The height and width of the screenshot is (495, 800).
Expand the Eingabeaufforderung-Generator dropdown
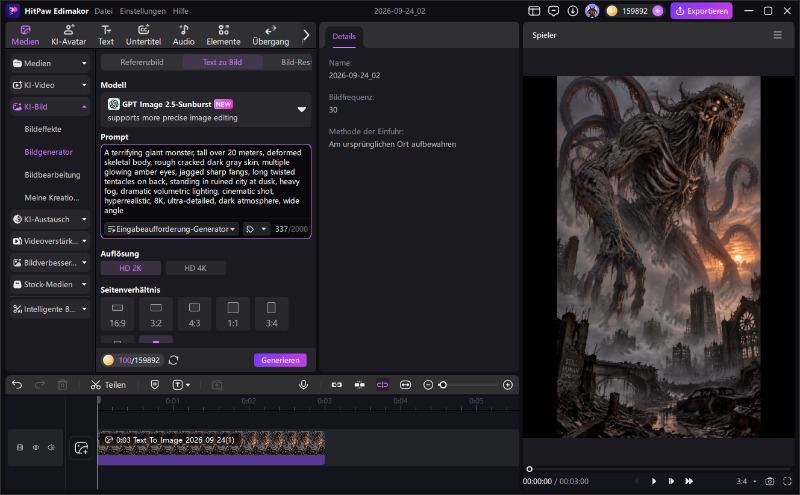(x=171, y=229)
